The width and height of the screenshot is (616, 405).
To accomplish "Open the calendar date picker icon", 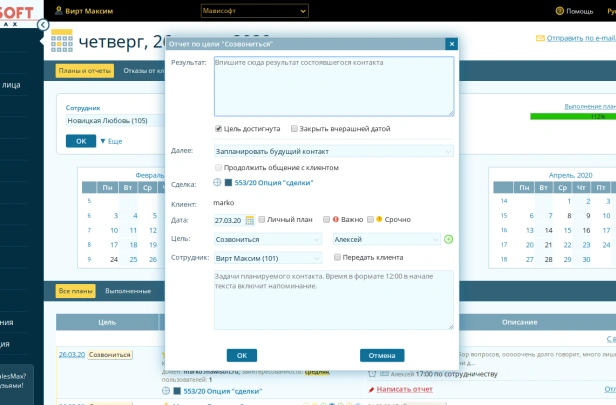I will pyautogui.click(x=249, y=219).
